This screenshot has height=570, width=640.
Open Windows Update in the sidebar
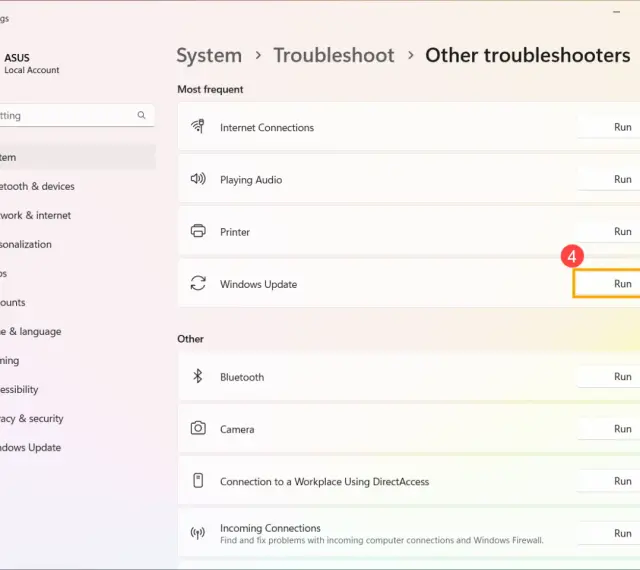tap(31, 447)
